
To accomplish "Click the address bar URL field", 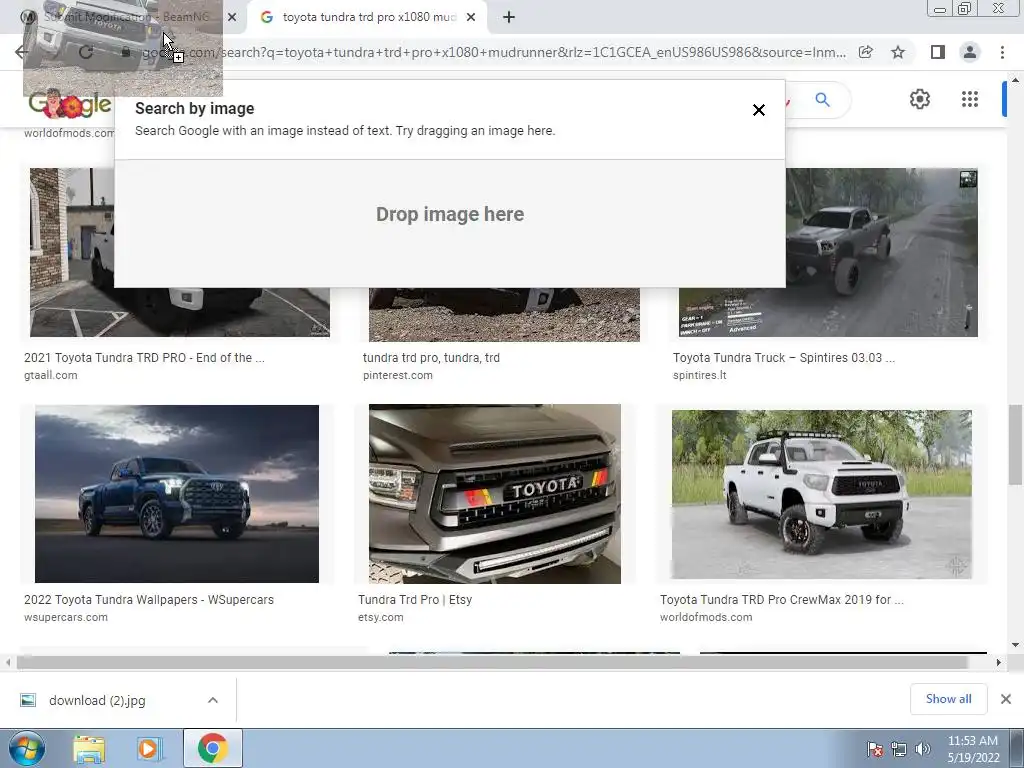I will tap(493, 52).
